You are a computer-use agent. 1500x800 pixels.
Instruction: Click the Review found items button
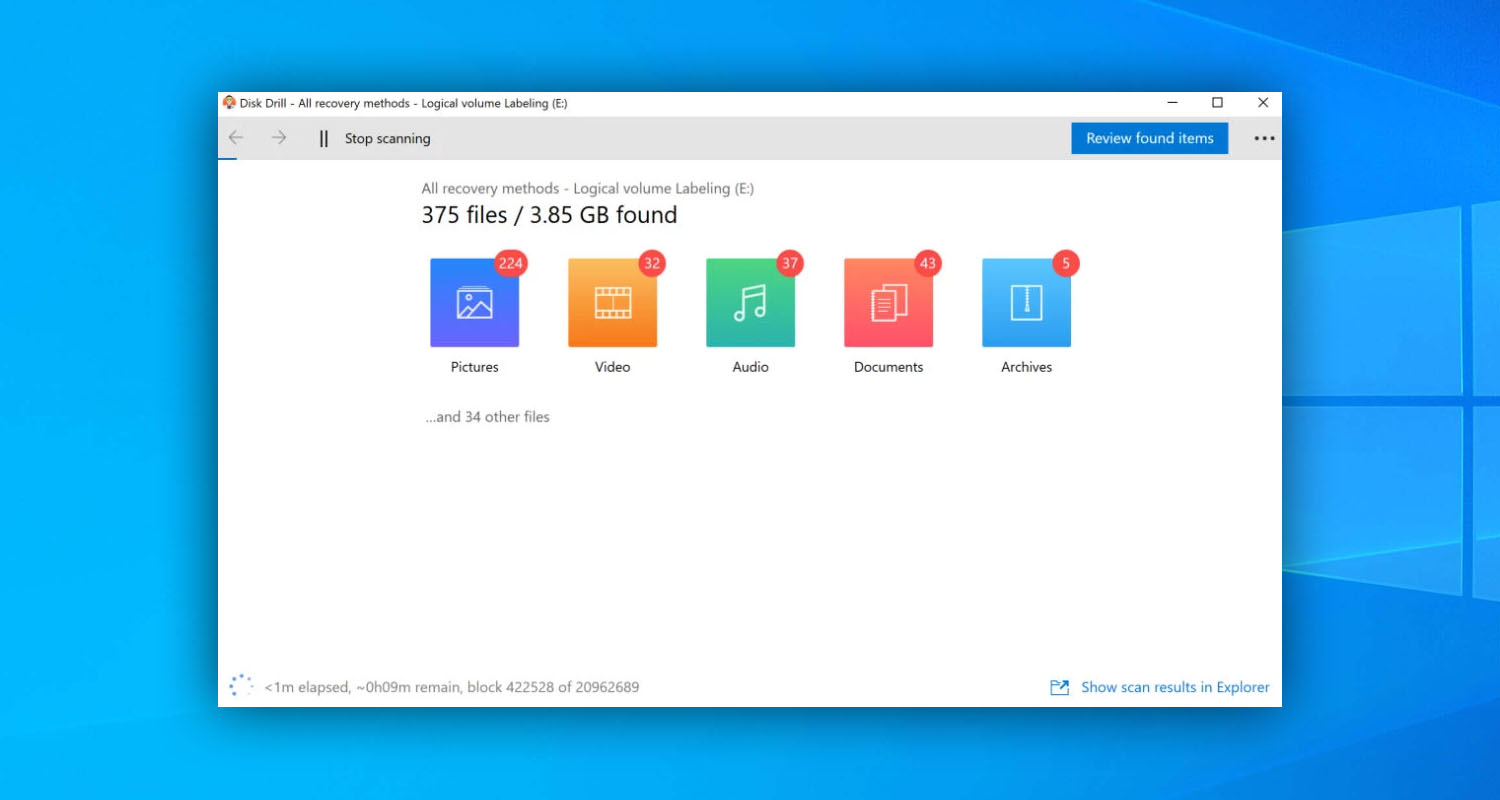pos(1150,138)
